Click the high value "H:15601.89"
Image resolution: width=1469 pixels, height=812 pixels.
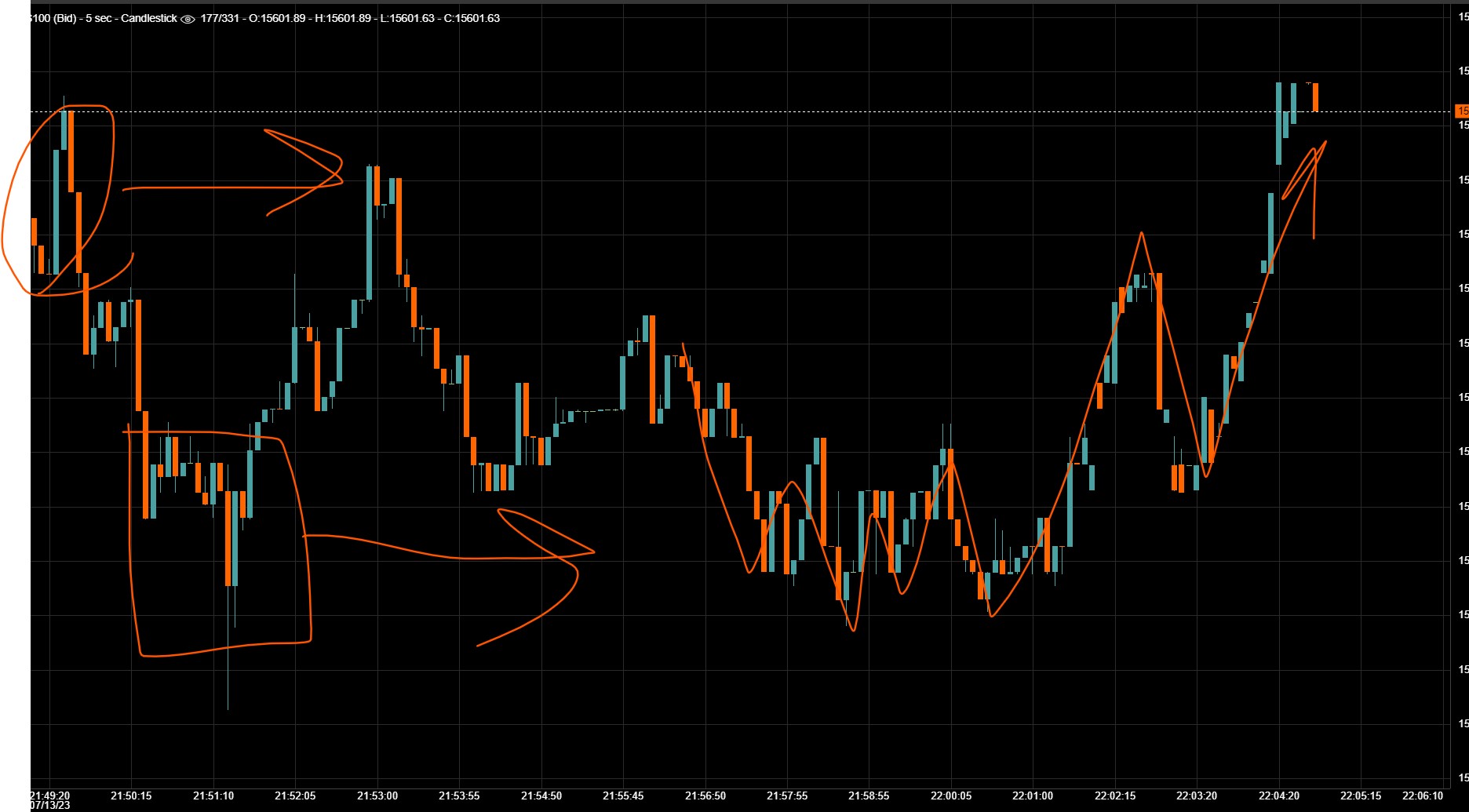coord(343,18)
